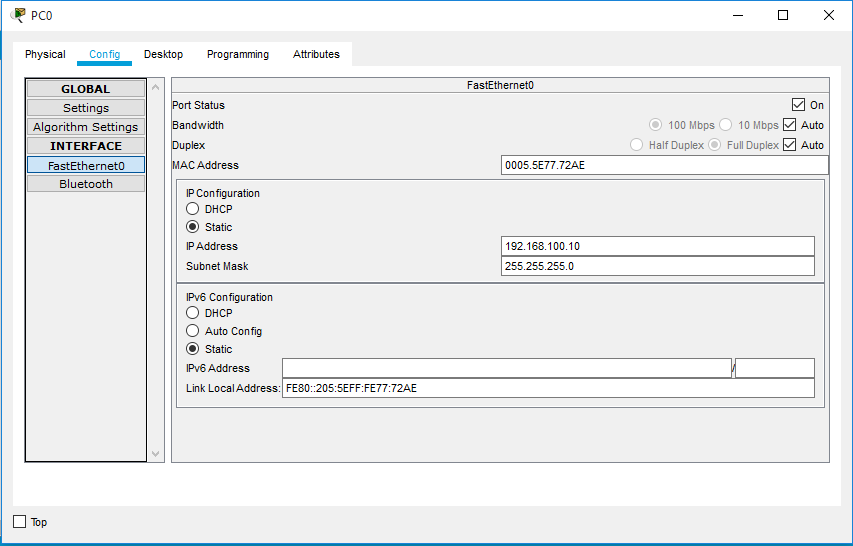Image resolution: width=853 pixels, height=546 pixels.
Task: Uncheck the Duplex Auto checkbox
Action: (x=789, y=145)
